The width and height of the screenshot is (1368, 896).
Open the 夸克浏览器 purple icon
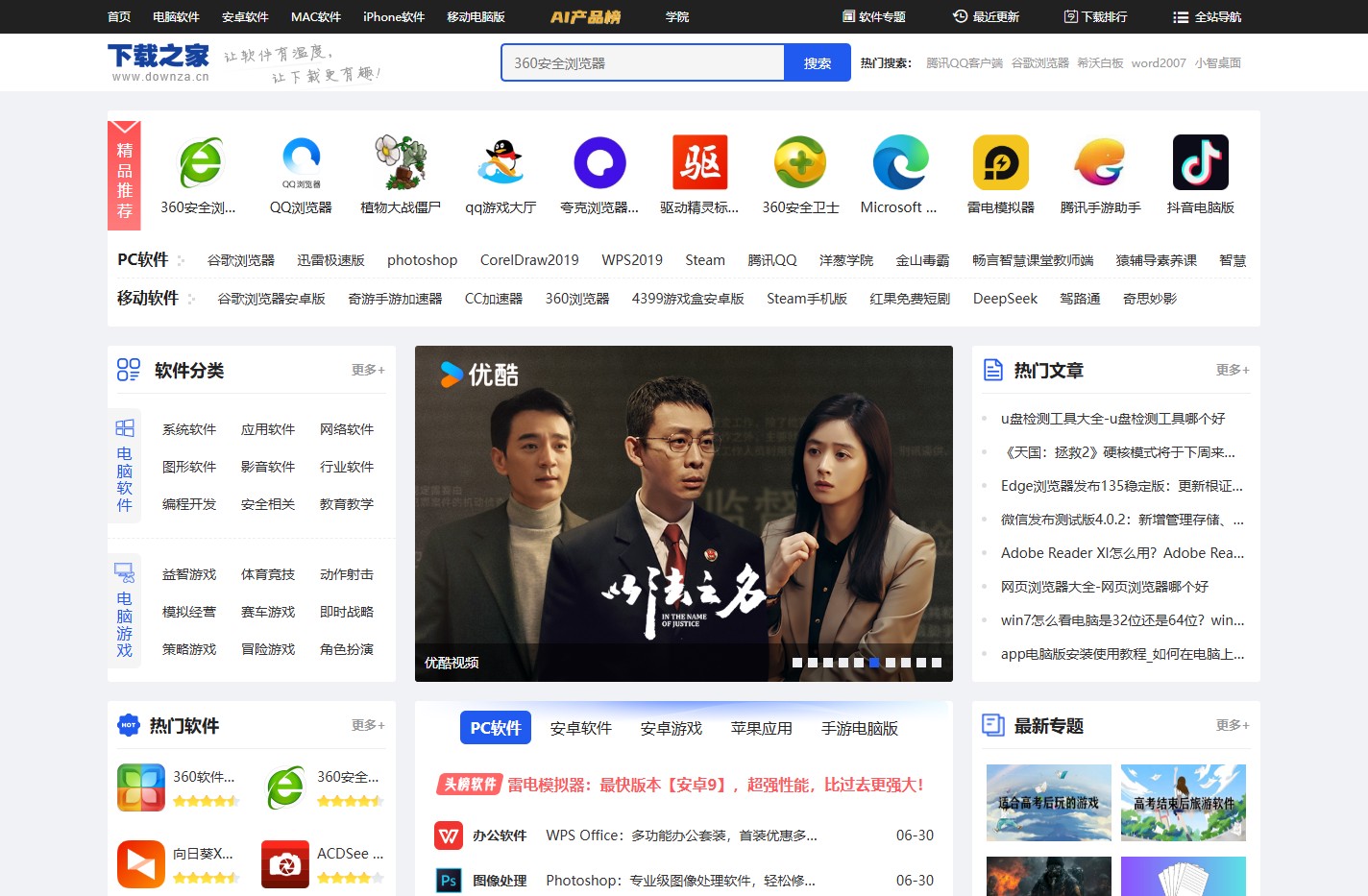600,162
